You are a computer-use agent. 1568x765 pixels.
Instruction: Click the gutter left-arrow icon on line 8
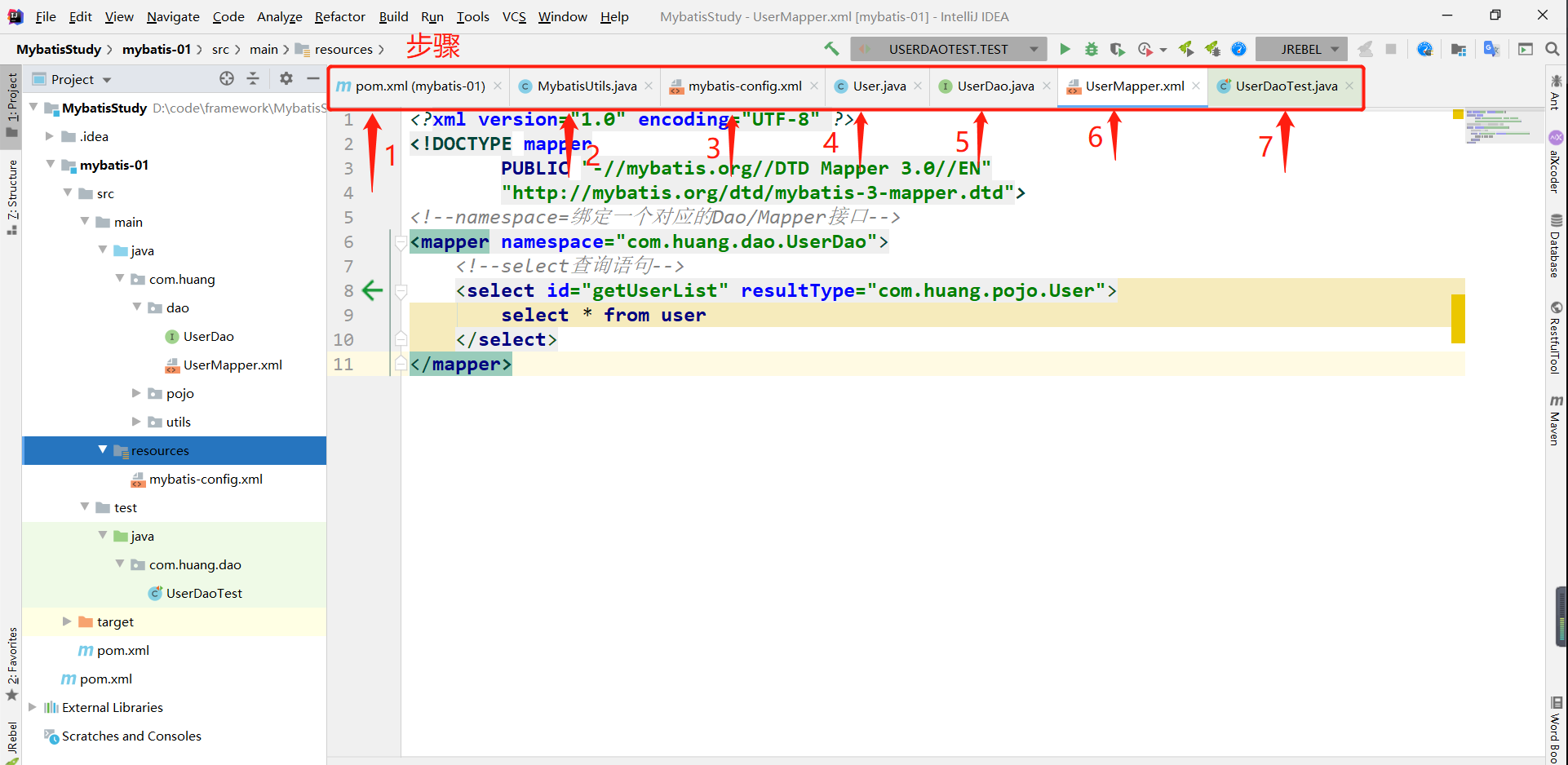pyautogui.click(x=372, y=290)
